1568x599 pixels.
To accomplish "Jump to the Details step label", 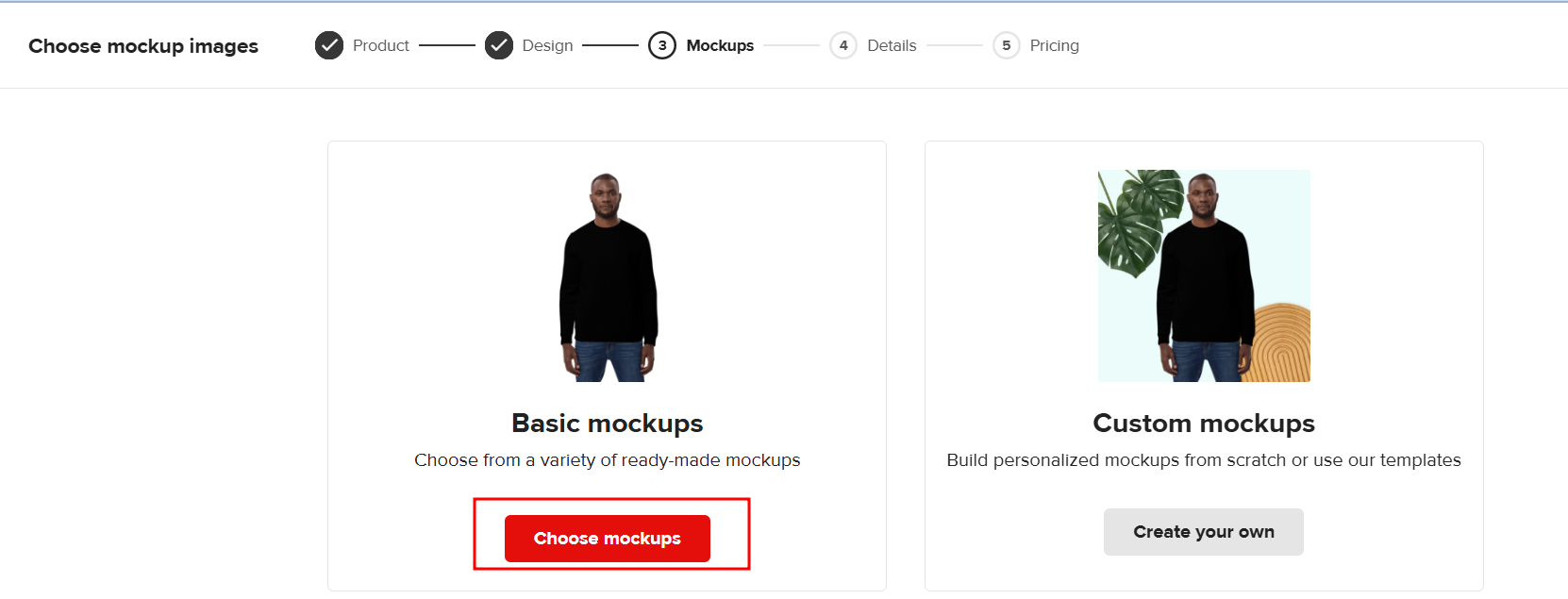I will (x=892, y=45).
